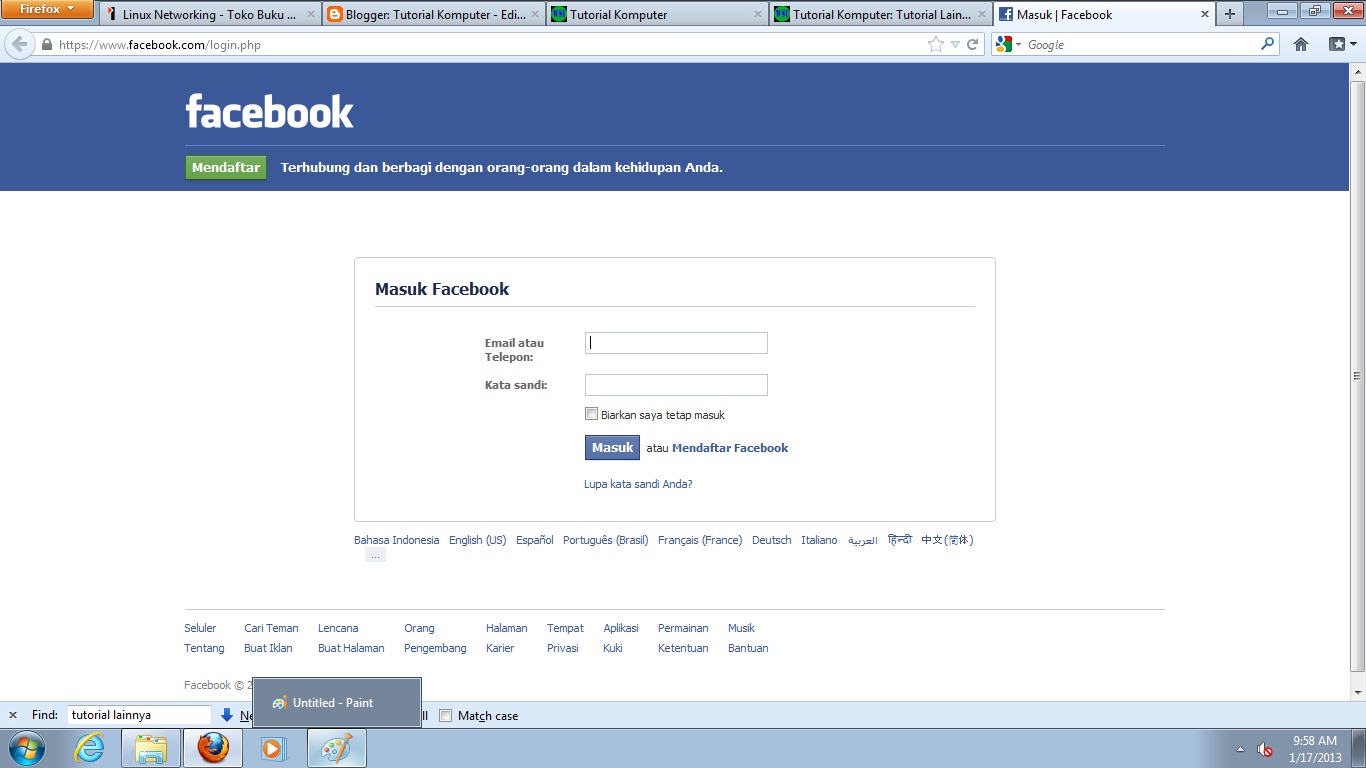Open the Mendaftar Facebook link

tap(730, 448)
